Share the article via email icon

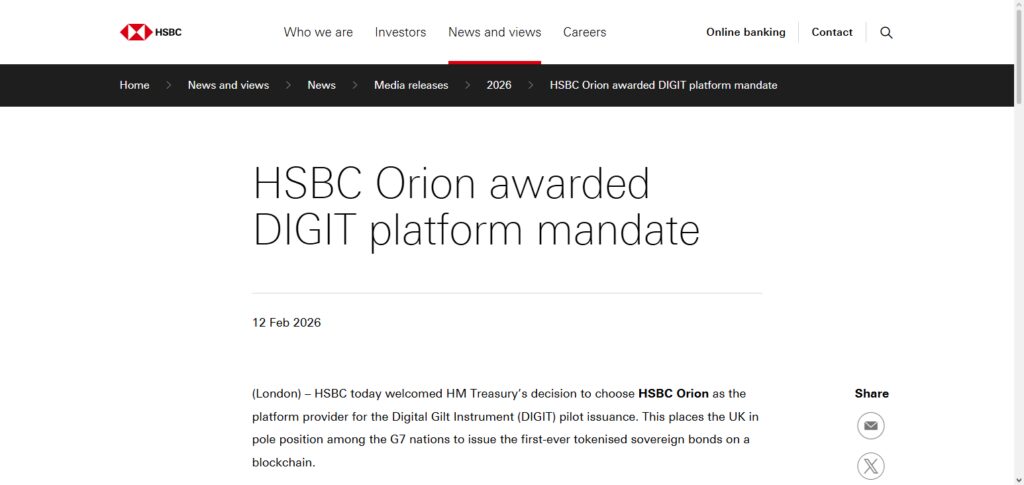[871, 426]
